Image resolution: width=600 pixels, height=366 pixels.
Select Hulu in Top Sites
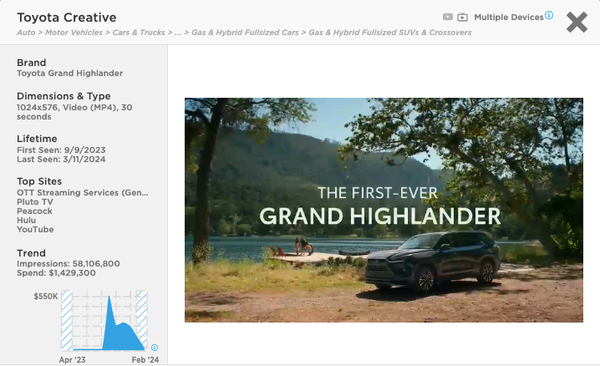26,220
